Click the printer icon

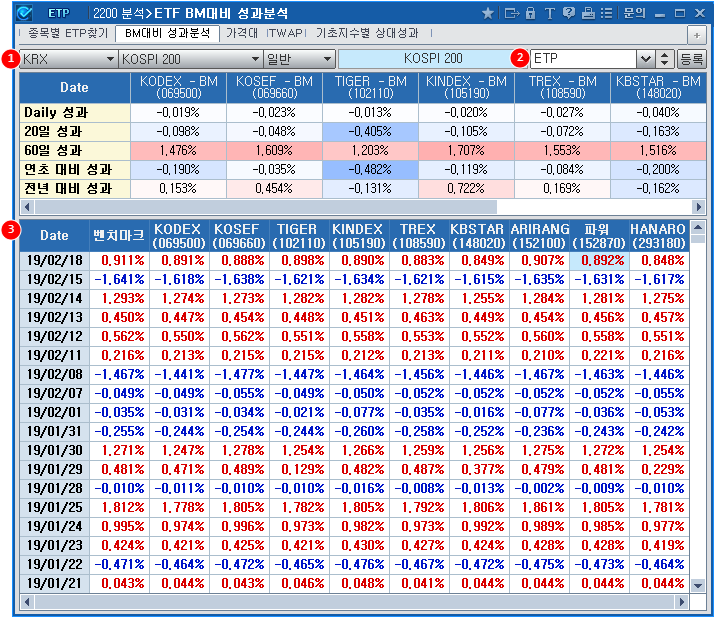pyautogui.click(x=588, y=13)
